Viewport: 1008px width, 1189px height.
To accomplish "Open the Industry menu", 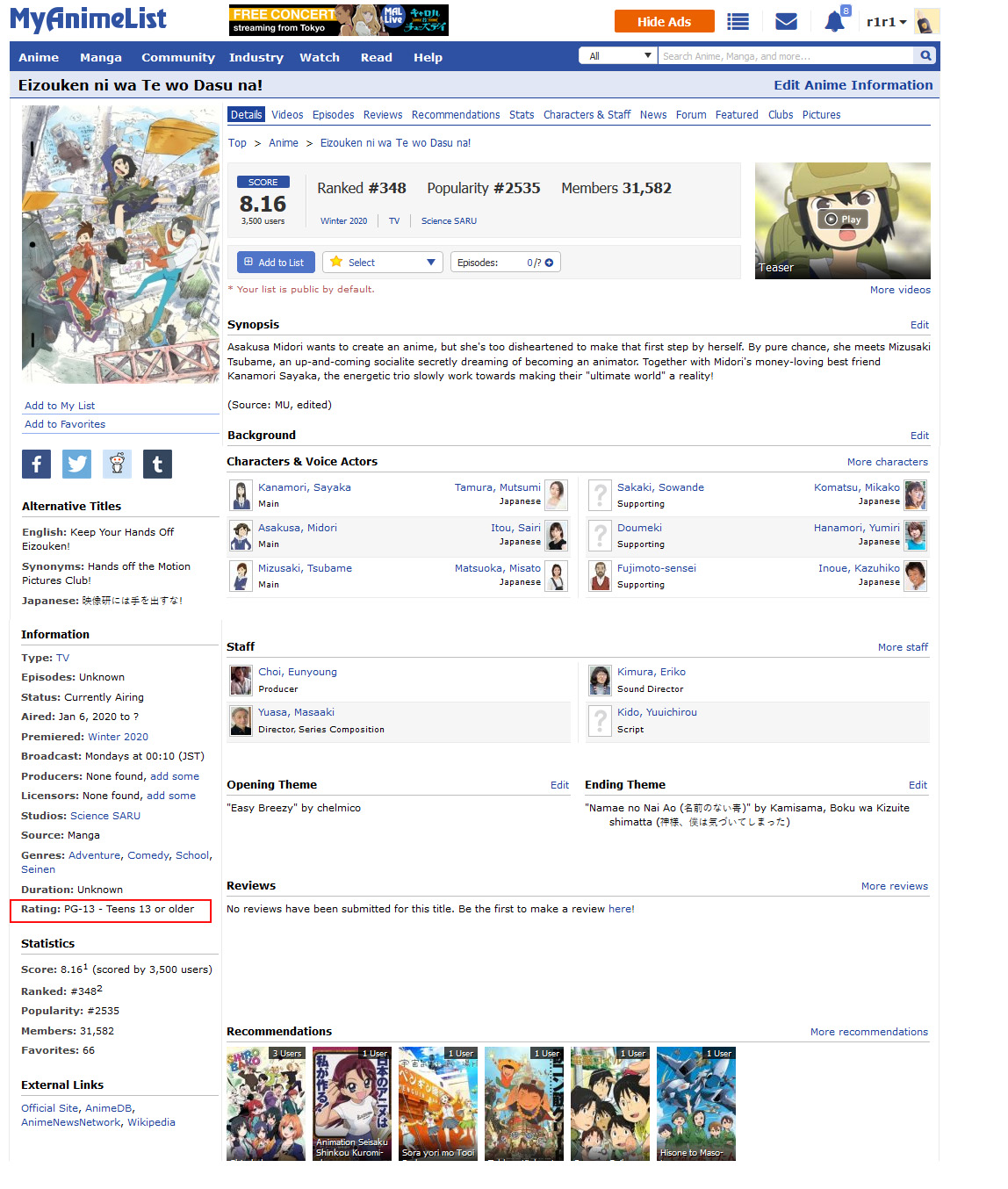I will point(256,57).
